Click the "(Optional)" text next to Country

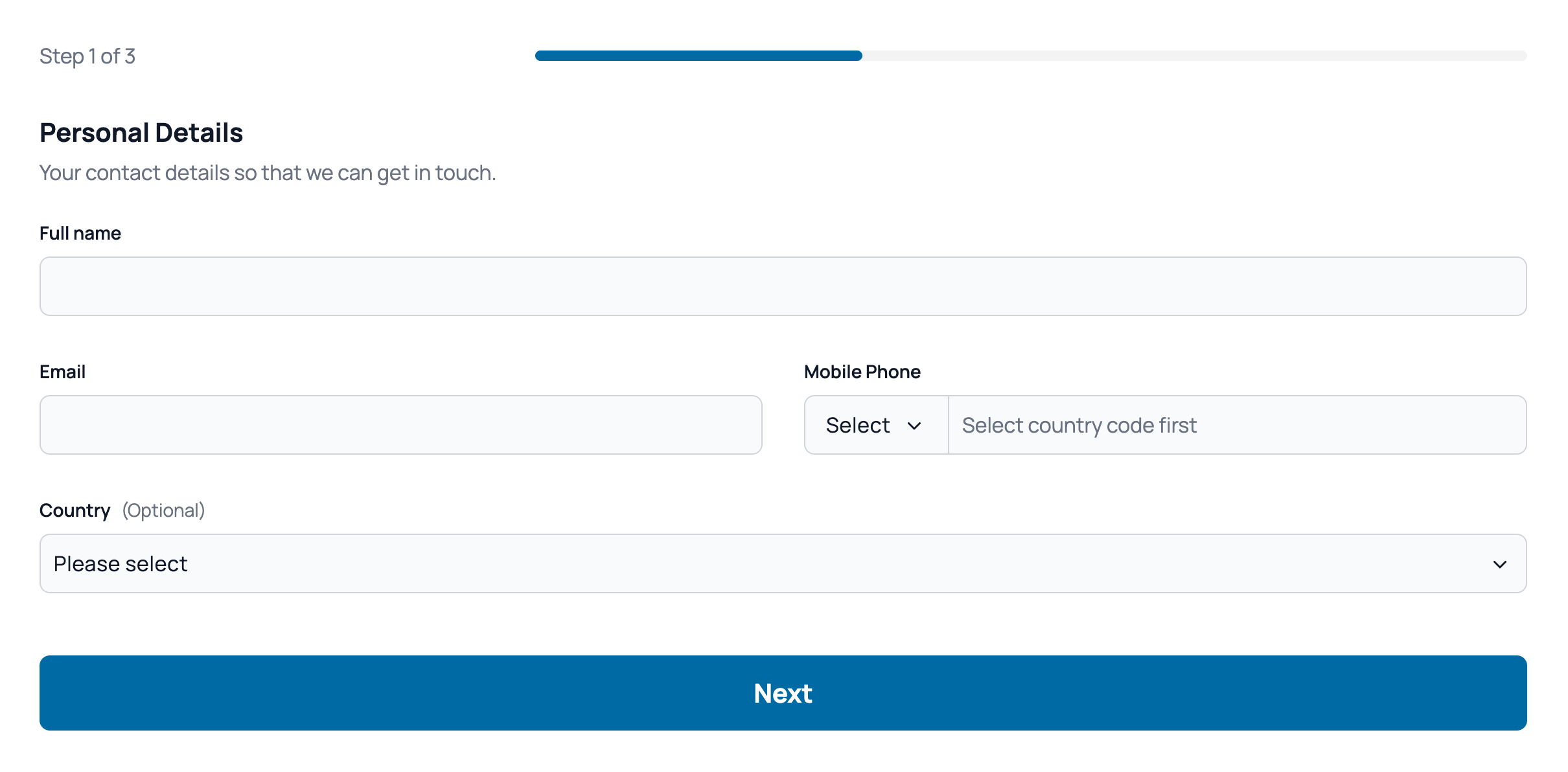163,510
